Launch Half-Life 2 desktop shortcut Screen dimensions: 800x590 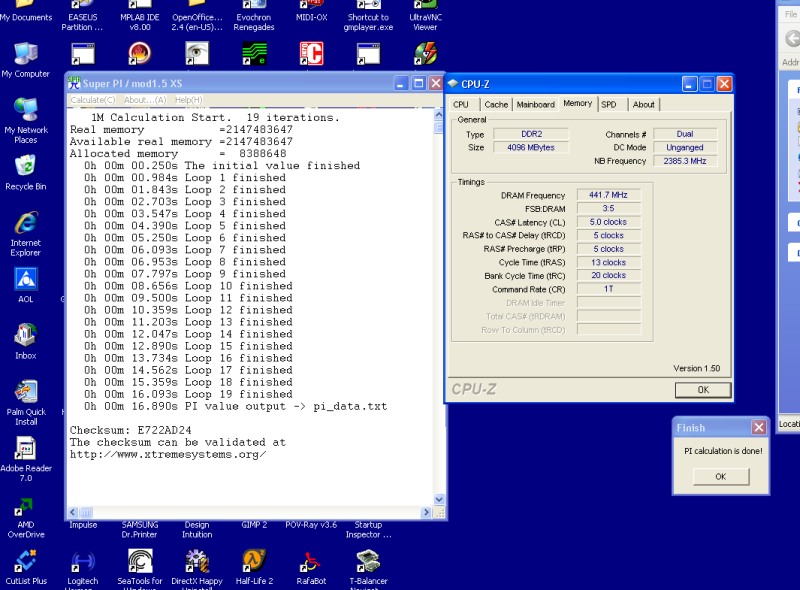tap(254, 561)
